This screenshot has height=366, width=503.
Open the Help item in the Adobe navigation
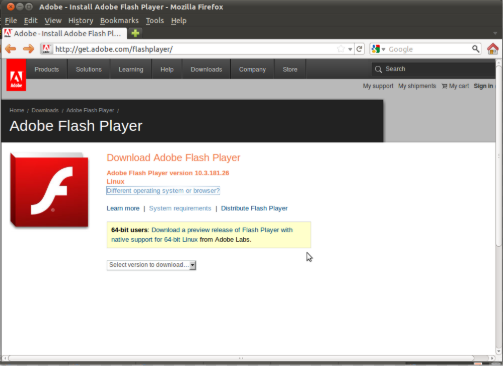[x=167, y=69]
